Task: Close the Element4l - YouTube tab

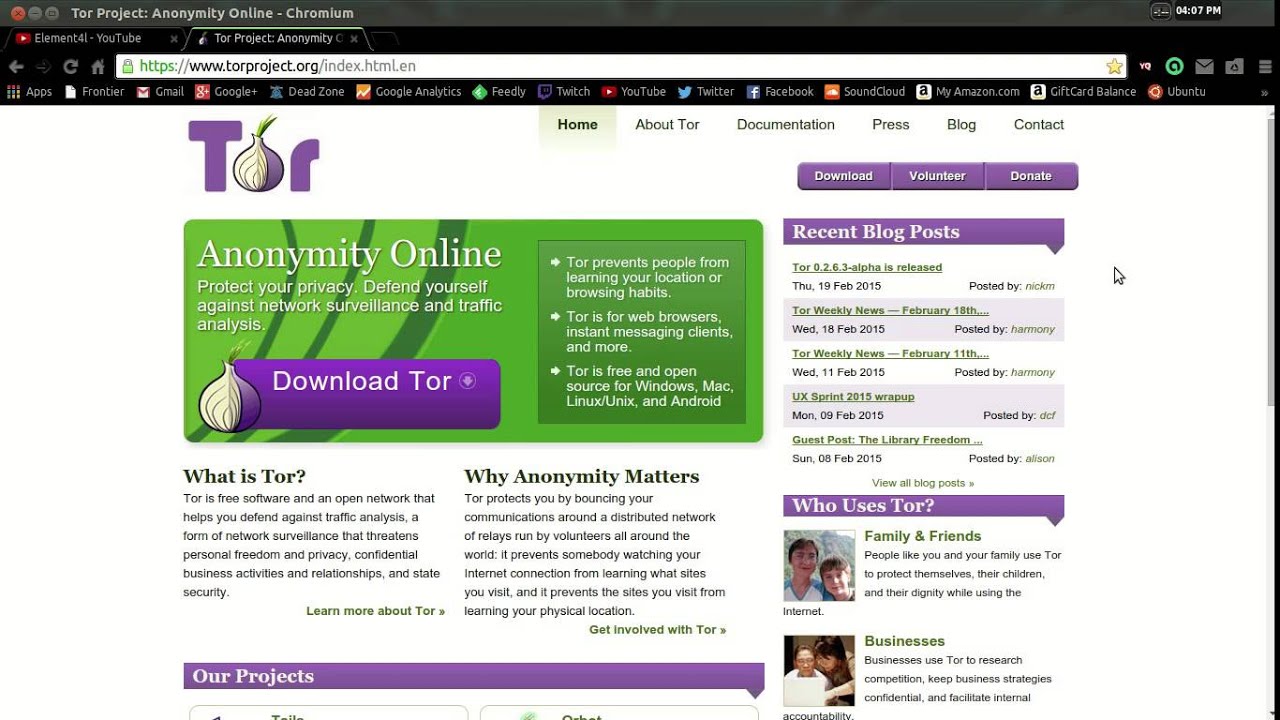Action: (x=174, y=39)
